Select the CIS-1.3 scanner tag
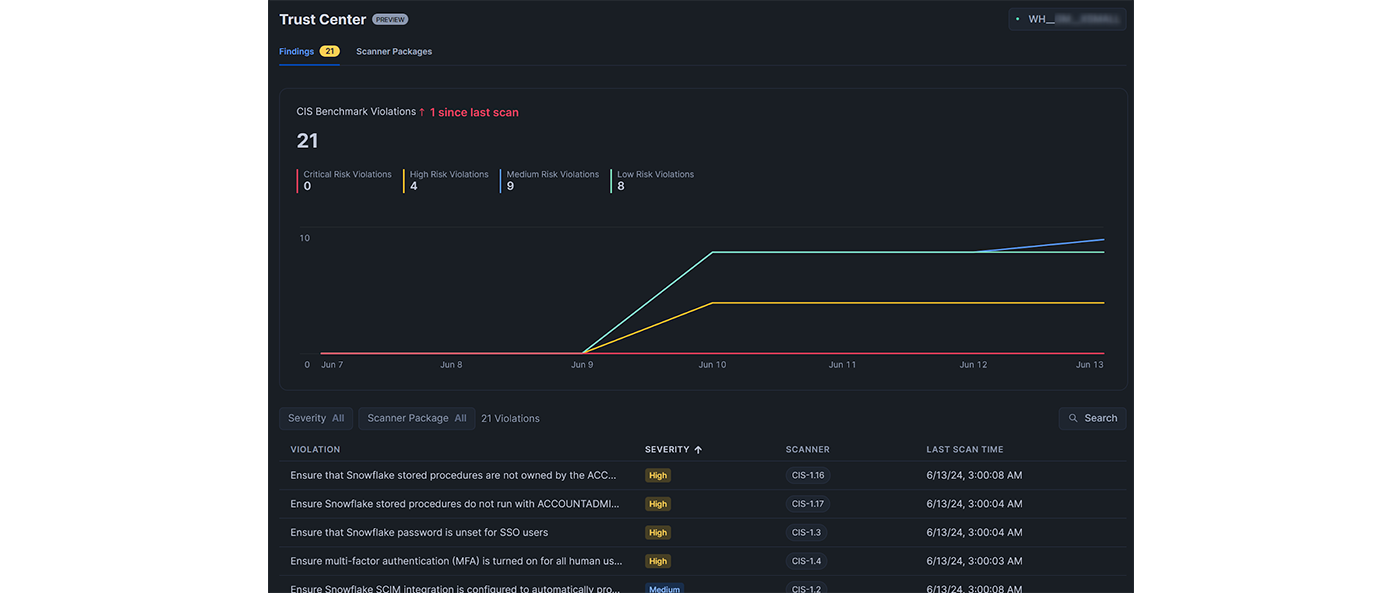This screenshot has height=600, width=1400. point(805,533)
